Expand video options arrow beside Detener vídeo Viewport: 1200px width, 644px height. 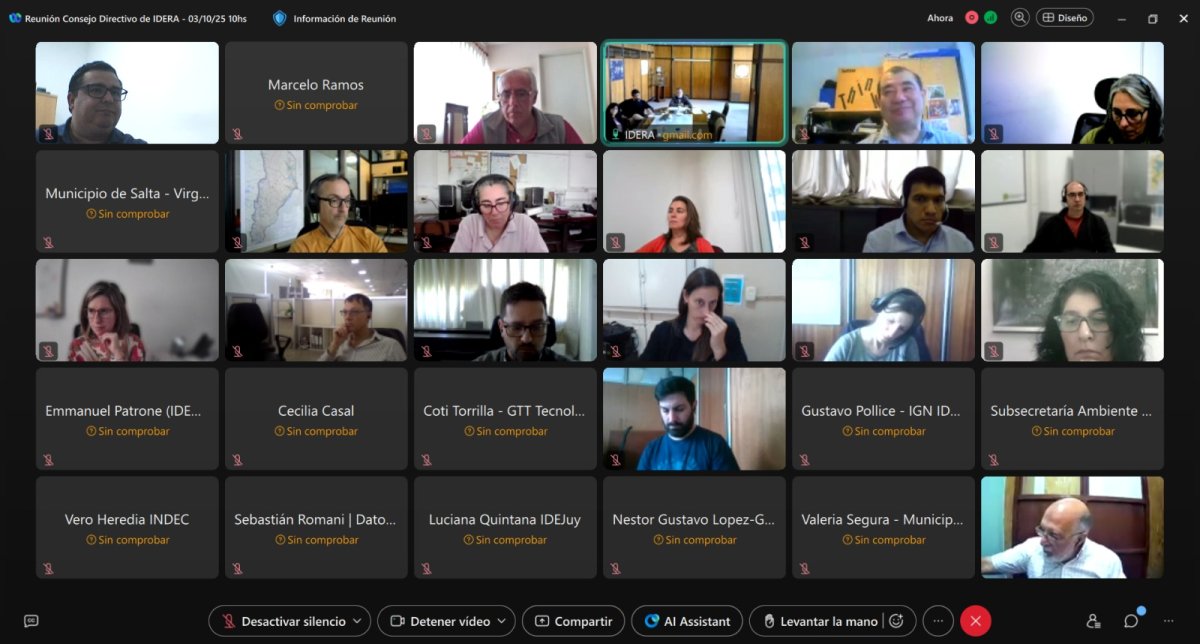click(504, 621)
